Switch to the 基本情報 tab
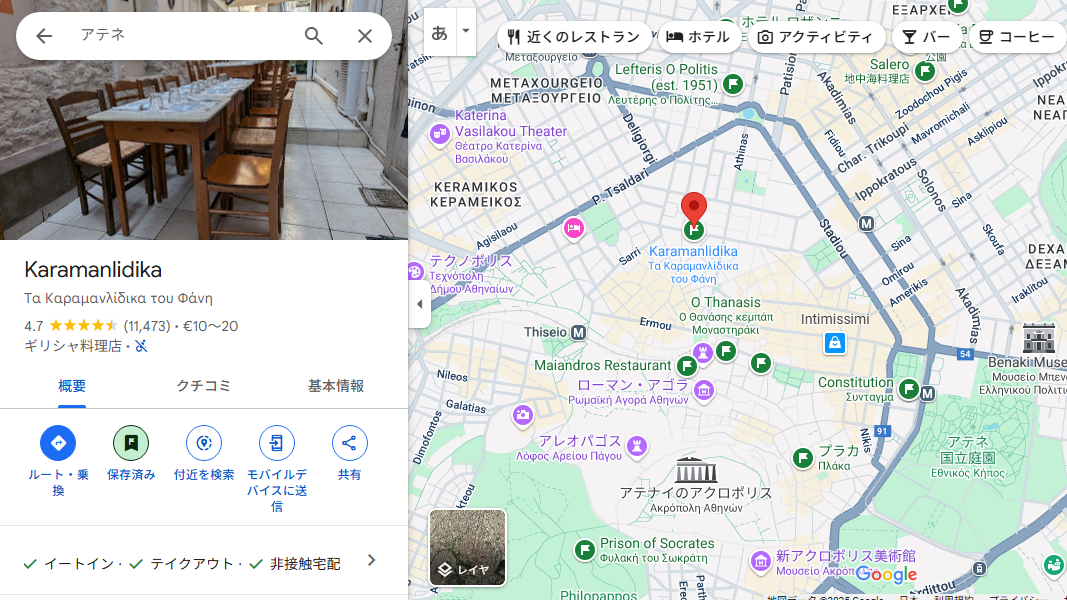Viewport: 1067px width, 600px height. (x=336, y=386)
